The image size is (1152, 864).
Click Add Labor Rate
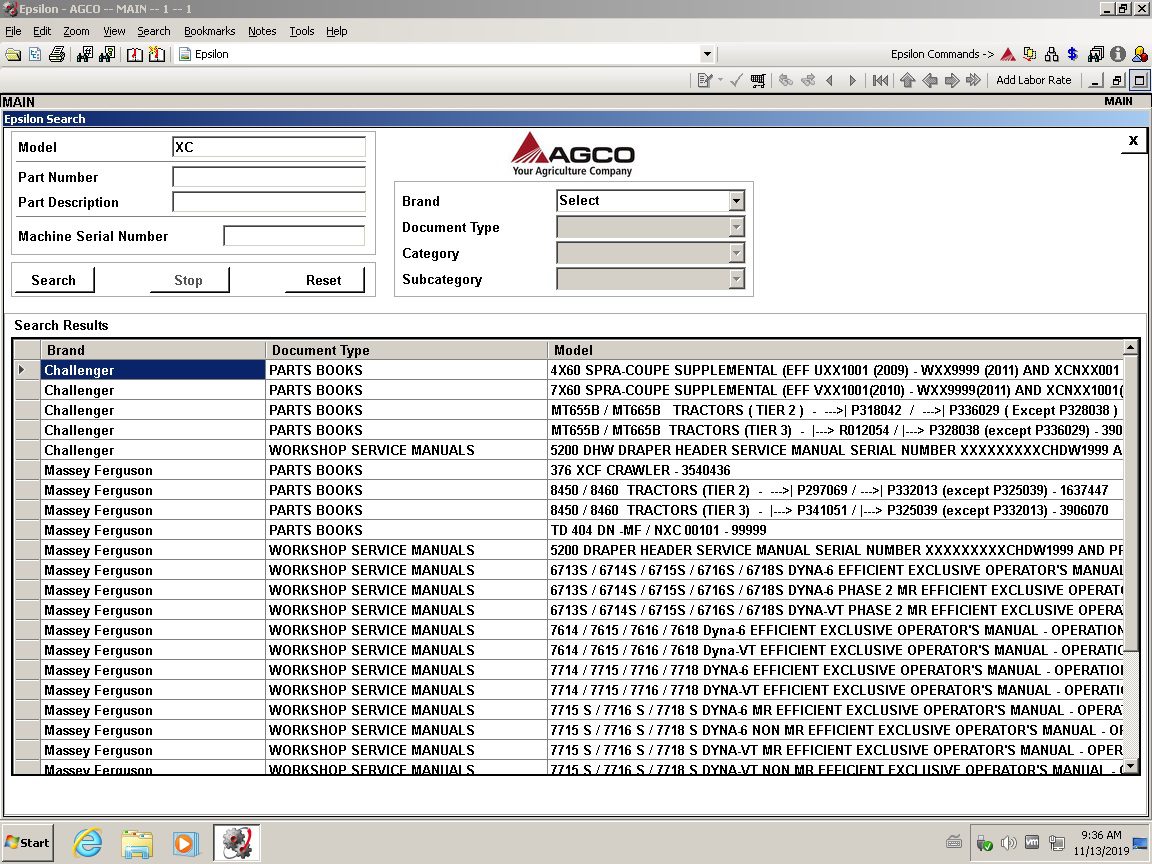point(1034,80)
